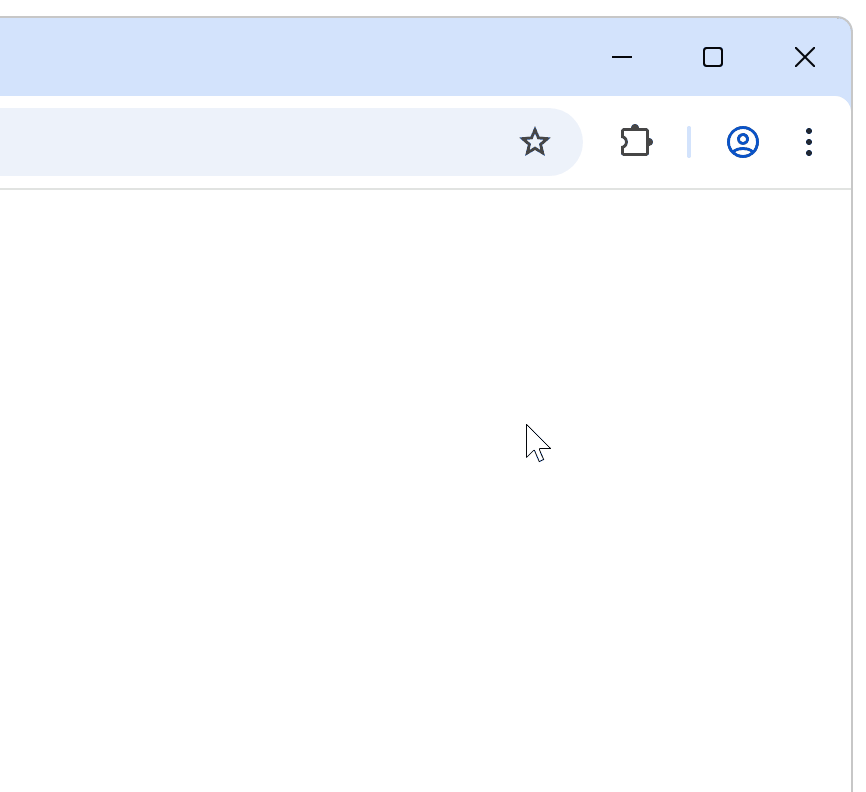Expand the Customize and control Chrome menu

click(808, 142)
